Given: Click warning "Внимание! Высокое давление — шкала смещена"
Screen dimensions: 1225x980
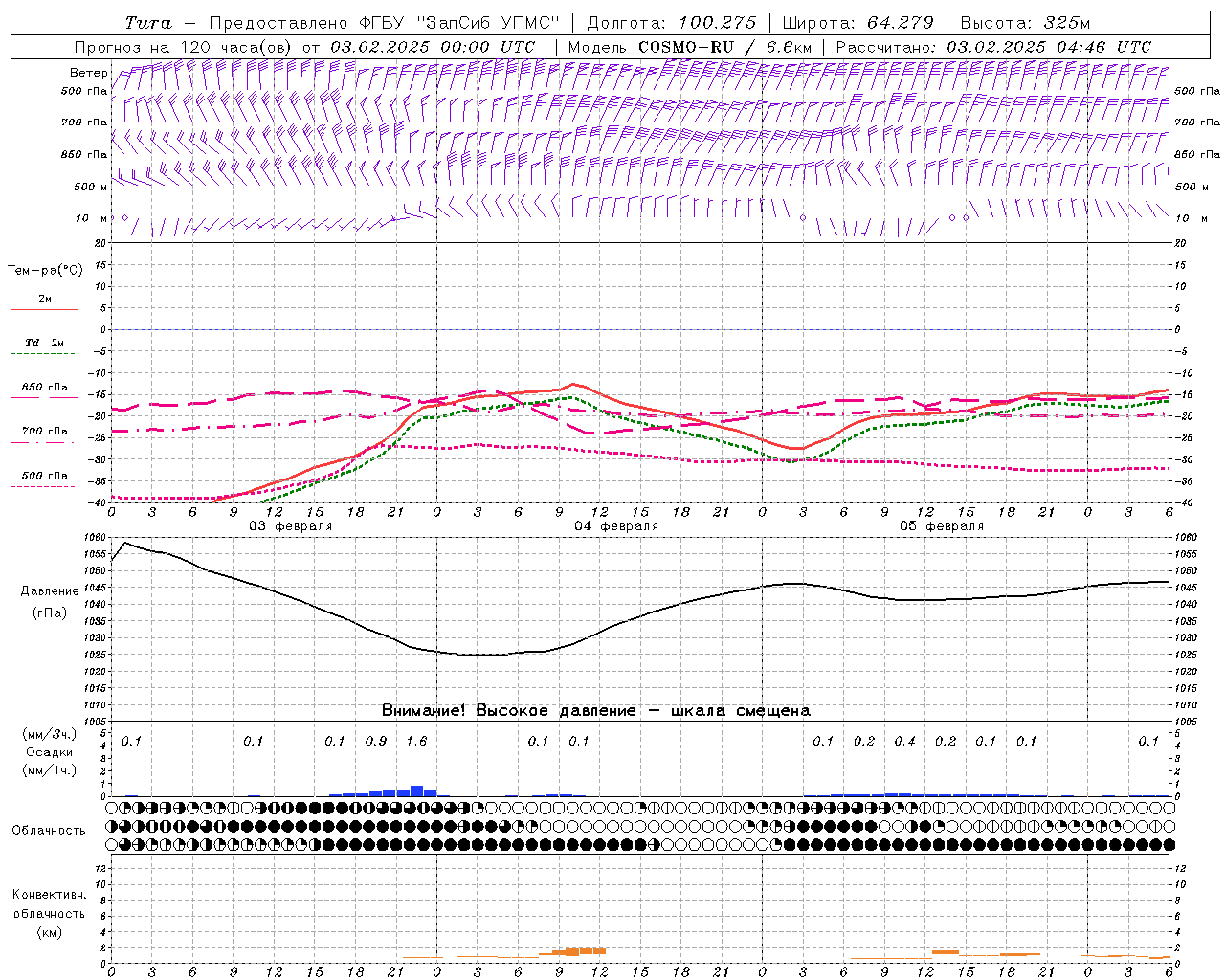Looking at the screenshot, I should click(x=596, y=711).
